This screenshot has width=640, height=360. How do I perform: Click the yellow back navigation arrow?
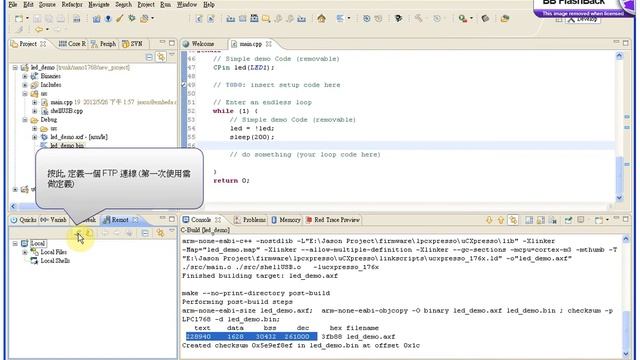[x=39, y=29]
